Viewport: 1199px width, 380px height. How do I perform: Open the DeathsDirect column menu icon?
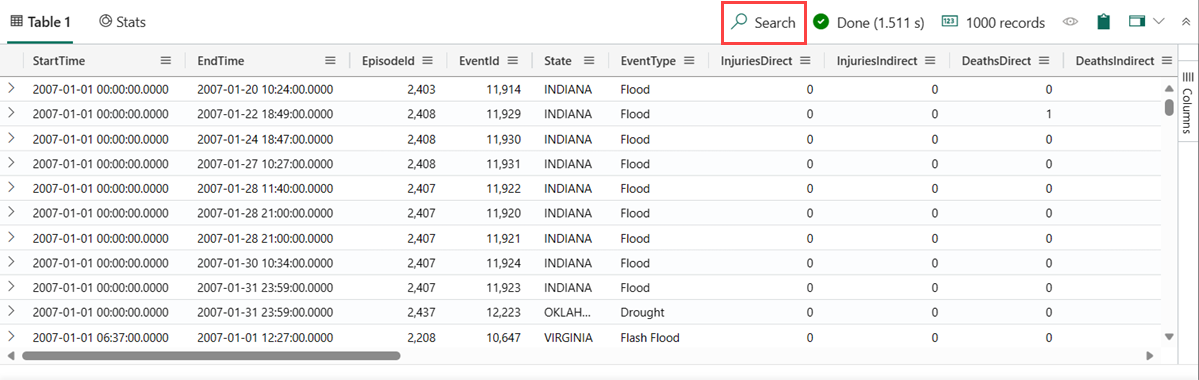pyautogui.click(x=1044, y=60)
